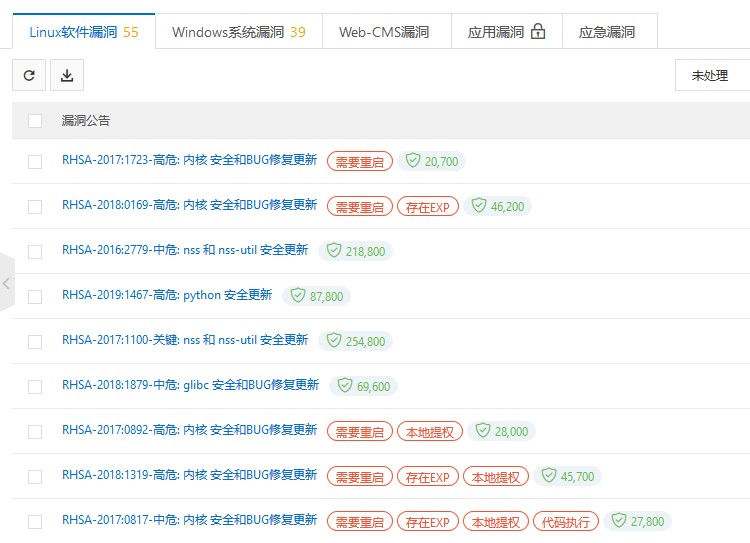Check the box for RHSA-2017:1723
The image size is (750, 543).
tap(35, 162)
